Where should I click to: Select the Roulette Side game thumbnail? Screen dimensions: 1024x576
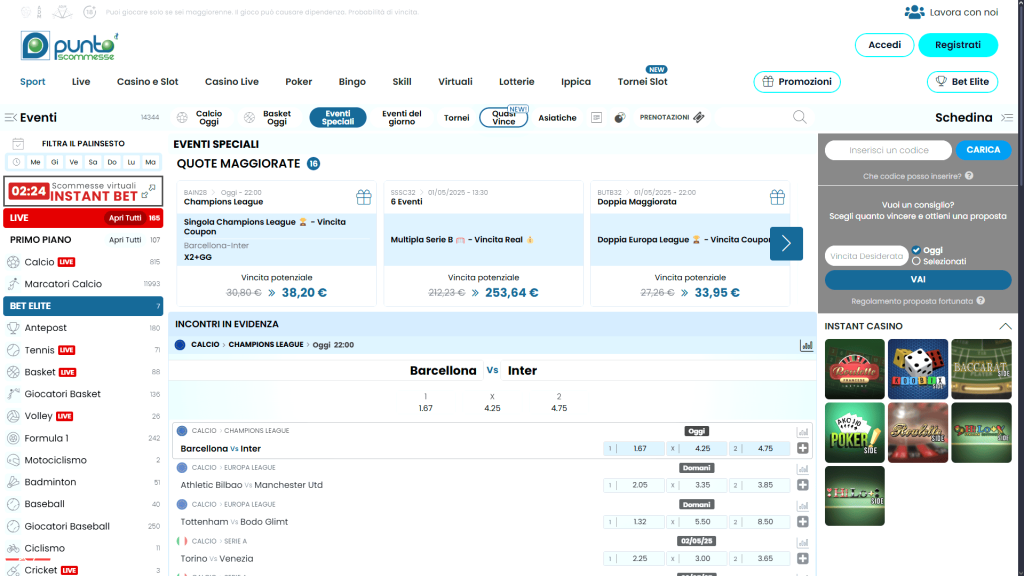tap(917, 432)
